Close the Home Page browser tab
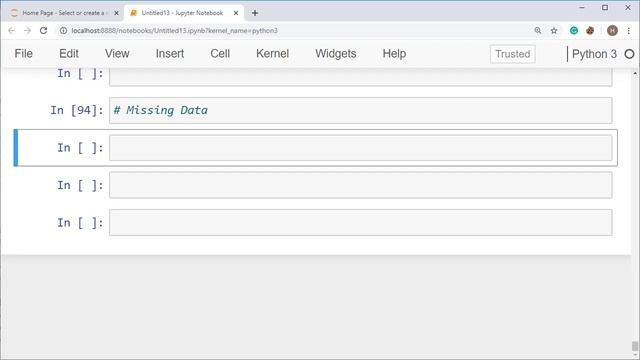640x360 pixels. tap(116, 13)
